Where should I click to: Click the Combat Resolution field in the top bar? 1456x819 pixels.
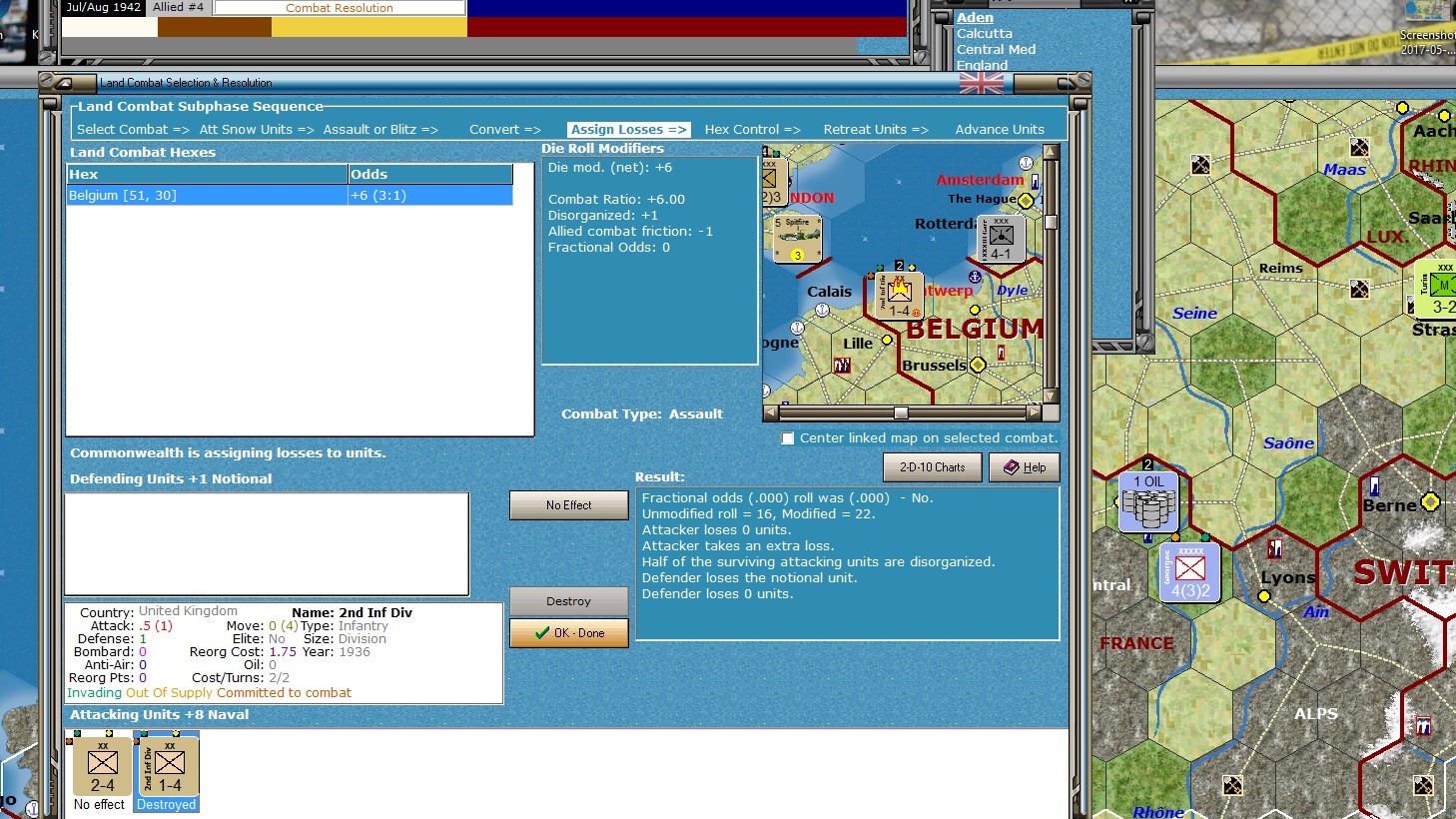[x=340, y=8]
